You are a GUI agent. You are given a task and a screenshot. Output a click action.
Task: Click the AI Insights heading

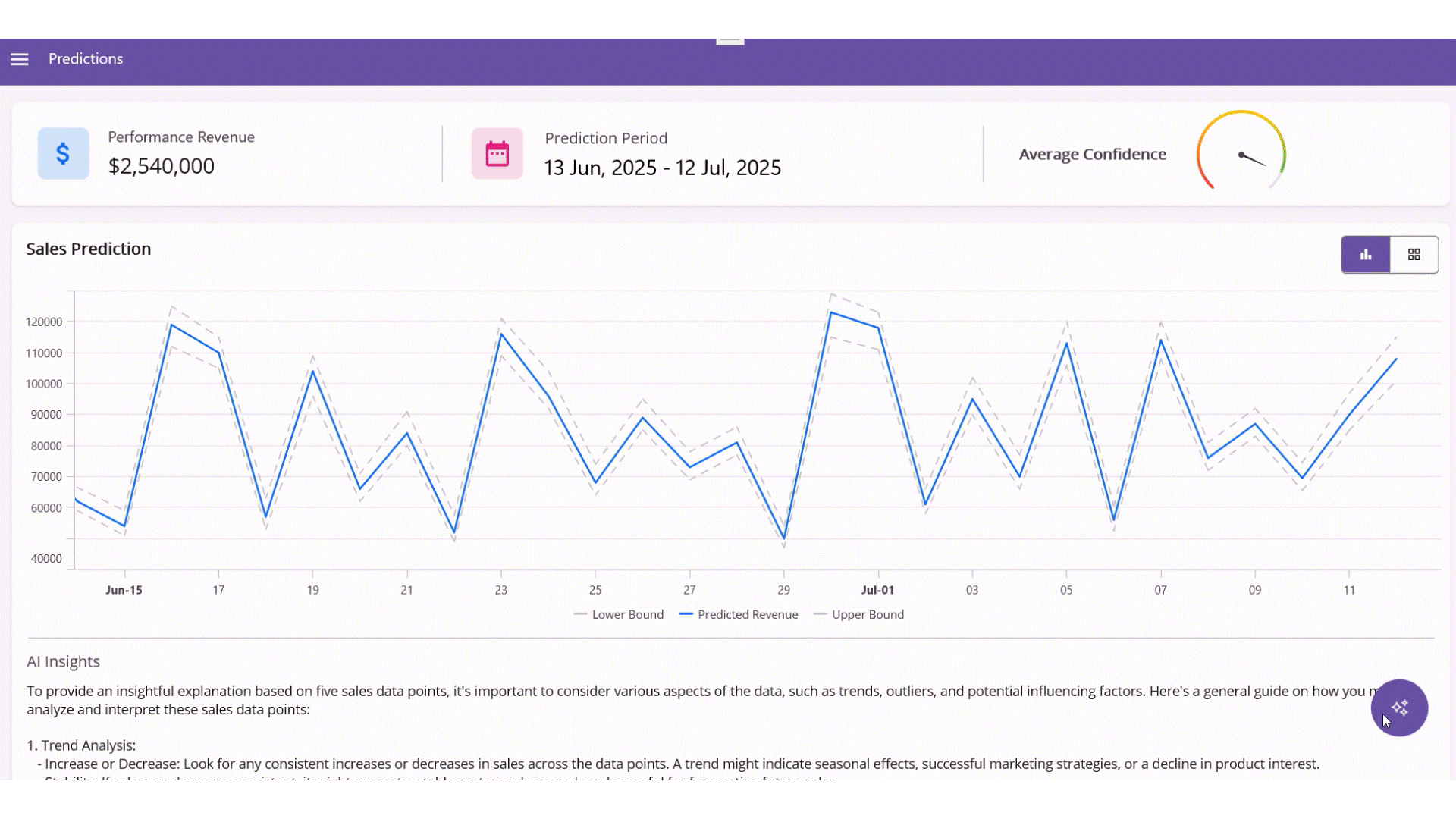tap(64, 661)
